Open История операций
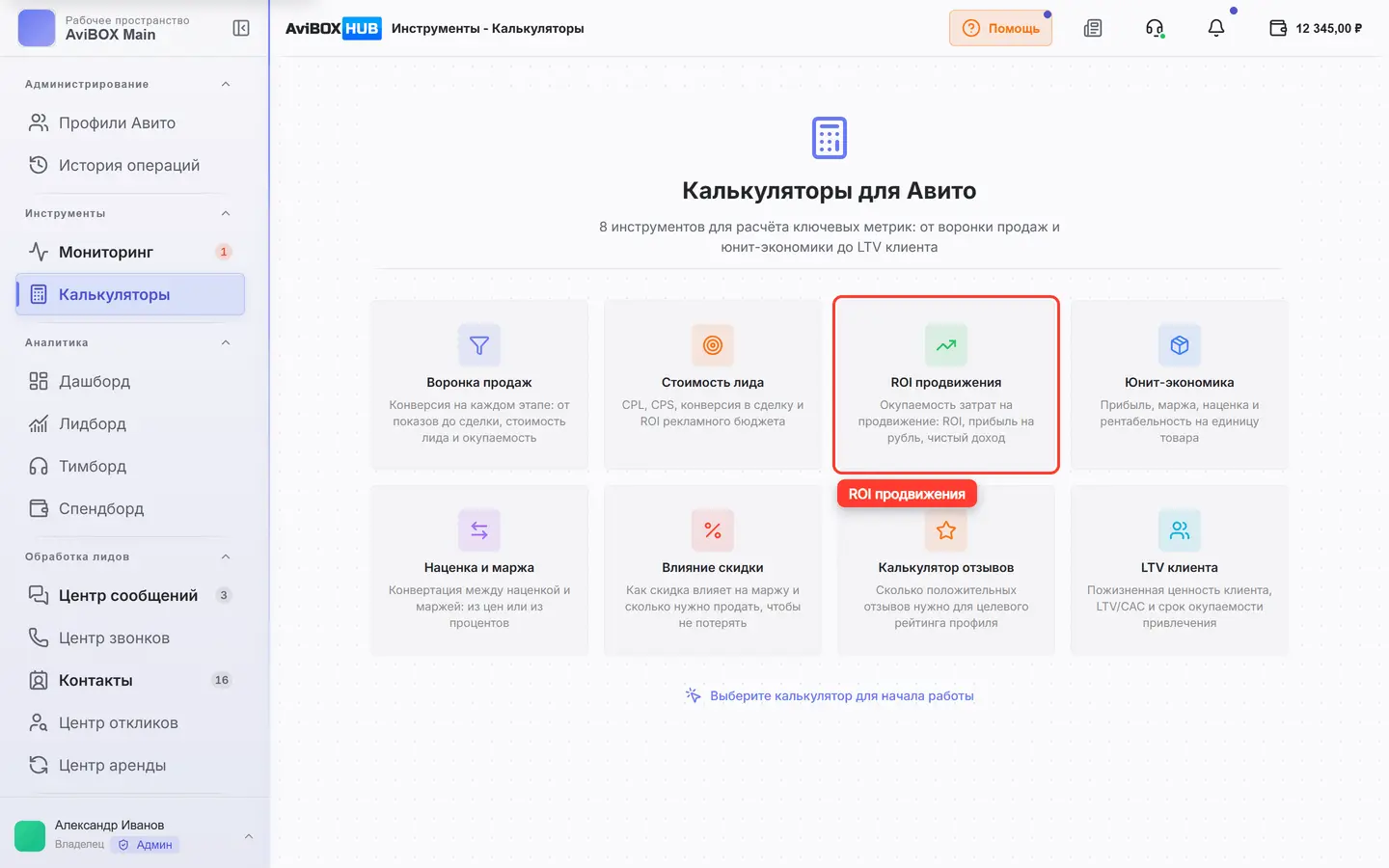Screen dimensions: 1389x868 pyautogui.click(x=130, y=165)
